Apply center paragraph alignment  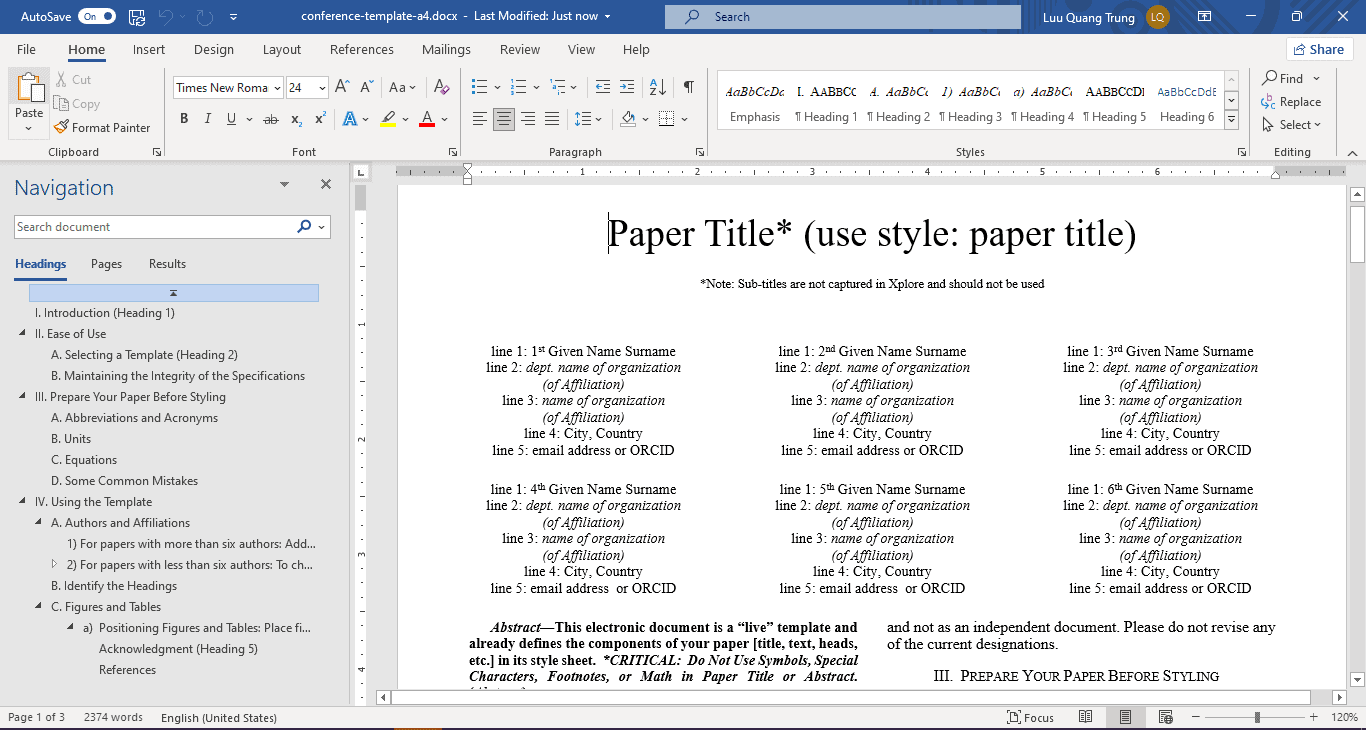point(504,117)
